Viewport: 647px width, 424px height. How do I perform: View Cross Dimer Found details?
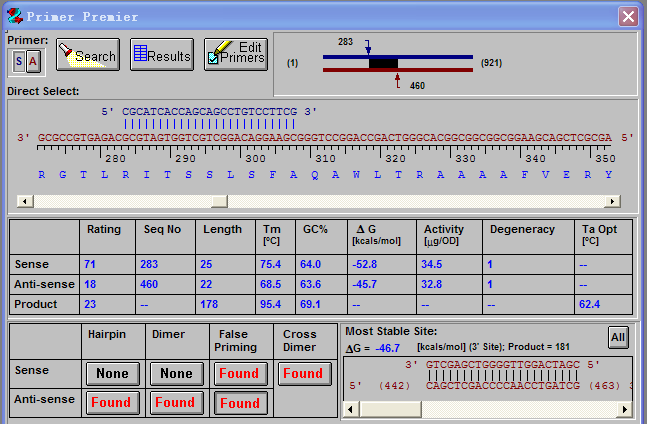(x=303, y=374)
